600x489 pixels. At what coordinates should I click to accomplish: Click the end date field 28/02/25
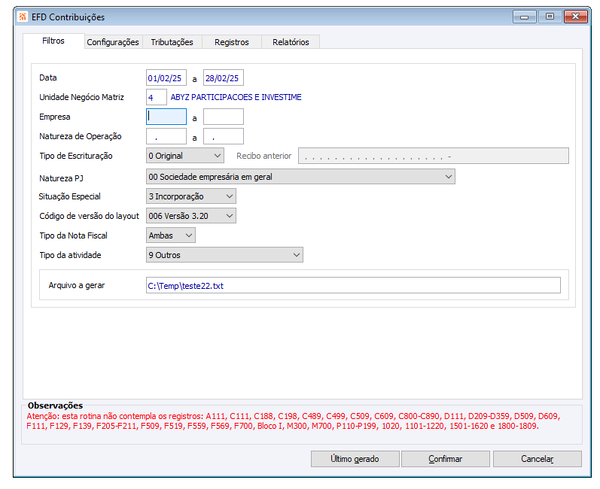point(223,78)
